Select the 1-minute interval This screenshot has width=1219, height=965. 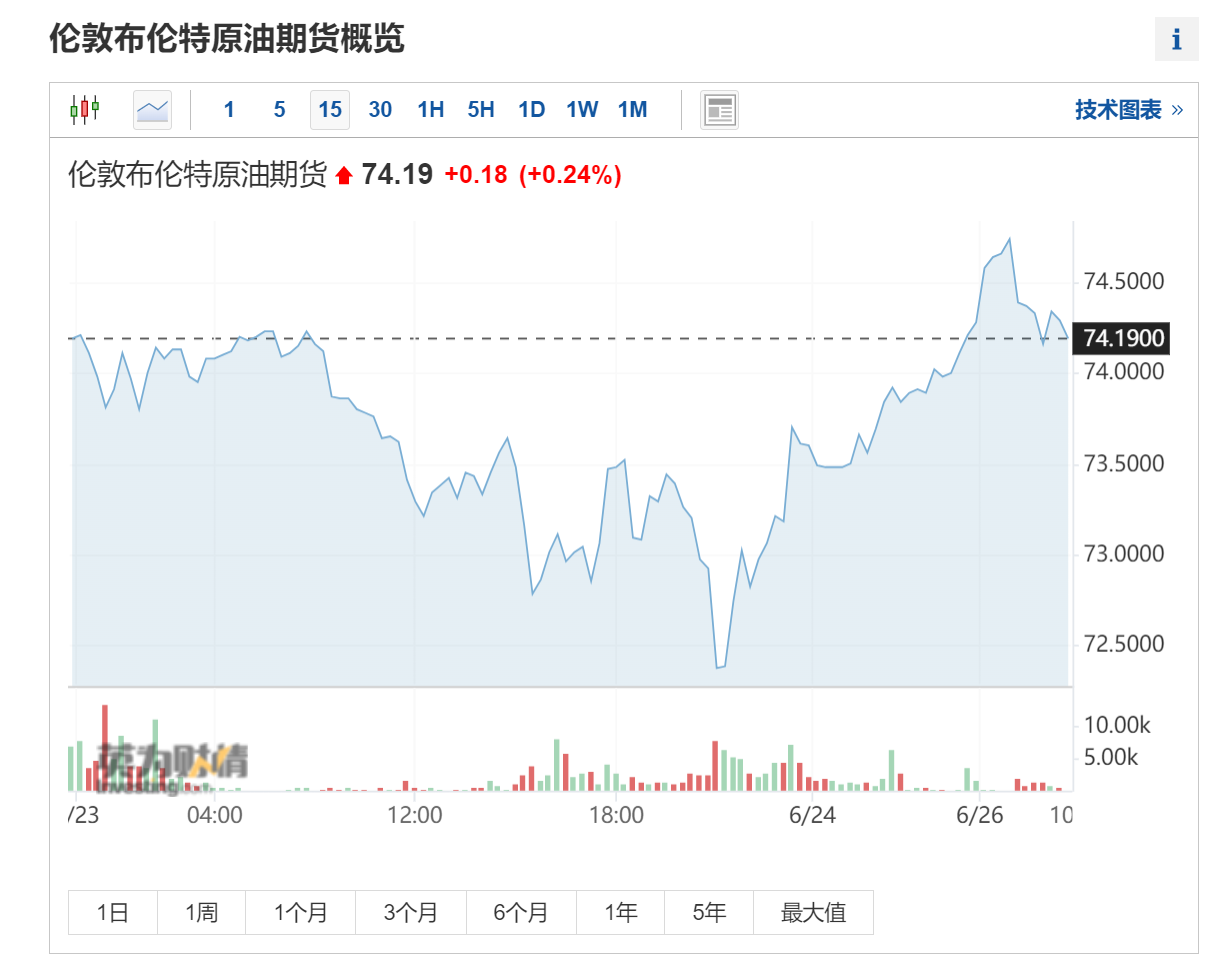click(x=229, y=109)
